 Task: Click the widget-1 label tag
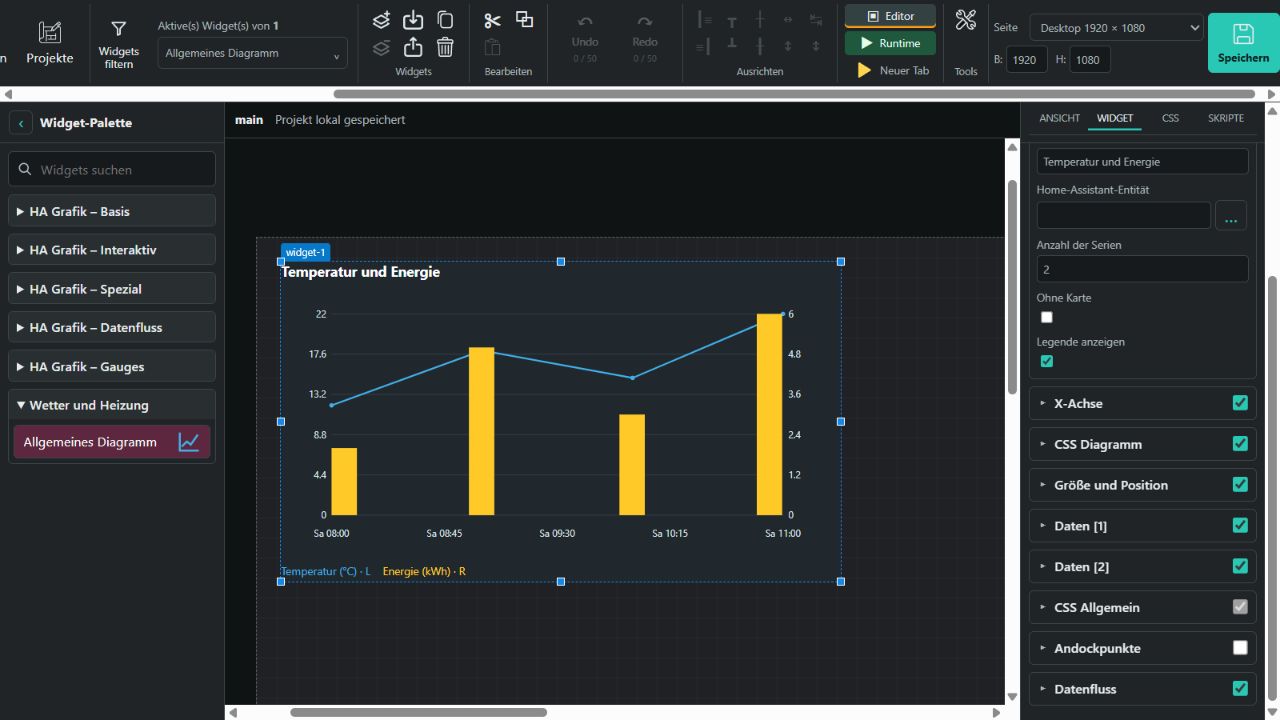305,252
